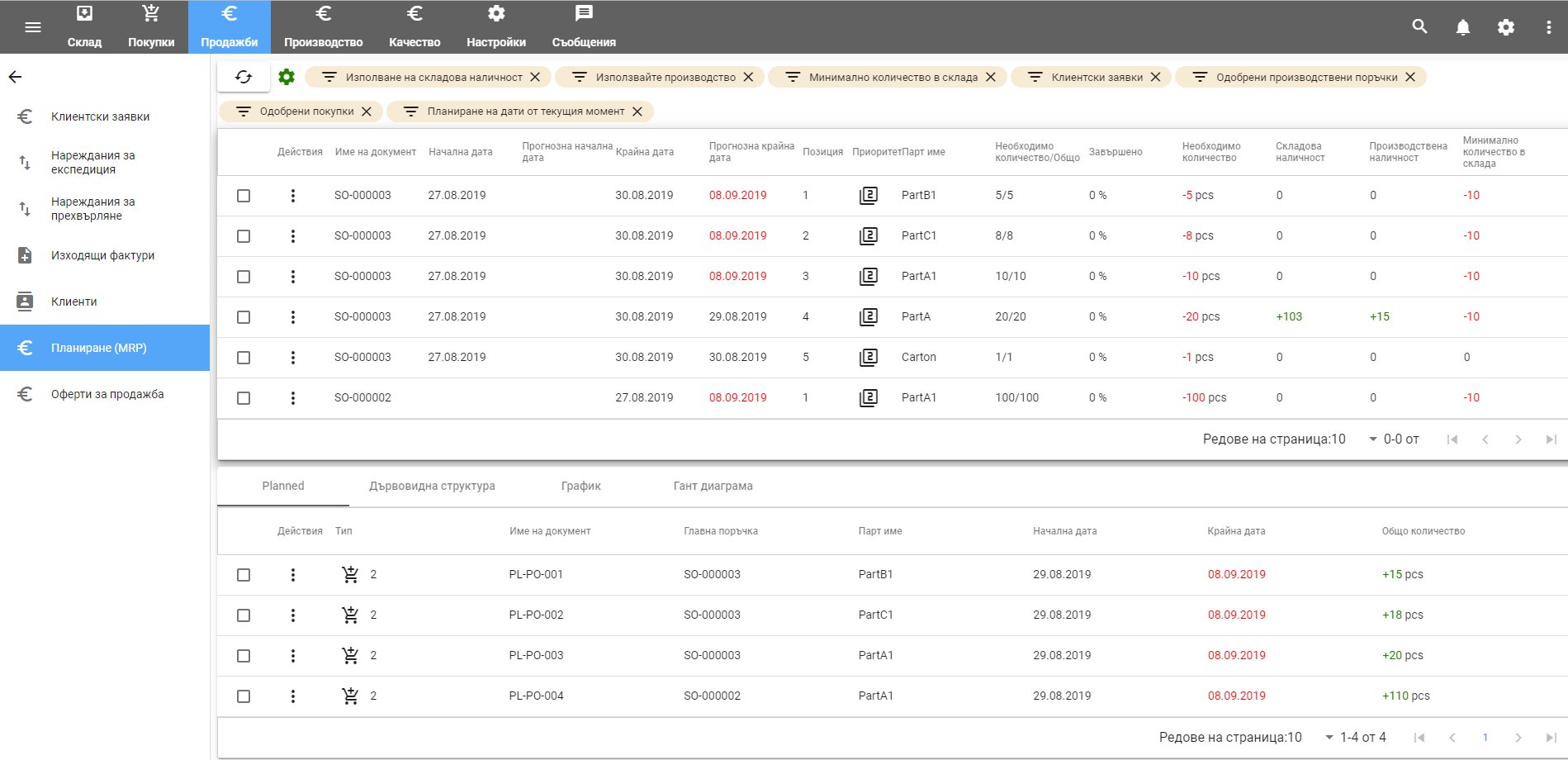Image resolution: width=1568 pixels, height=760 pixels.
Task: Expand the rows per page dropdown in the top table
Action: pos(1372,439)
